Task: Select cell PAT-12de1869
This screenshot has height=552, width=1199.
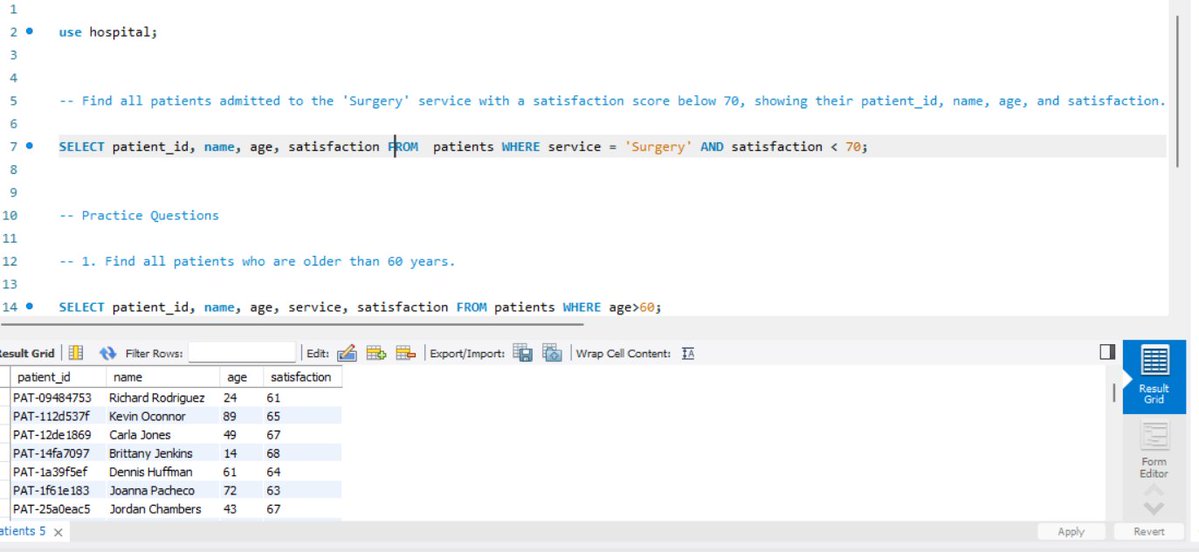Action: (58, 435)
